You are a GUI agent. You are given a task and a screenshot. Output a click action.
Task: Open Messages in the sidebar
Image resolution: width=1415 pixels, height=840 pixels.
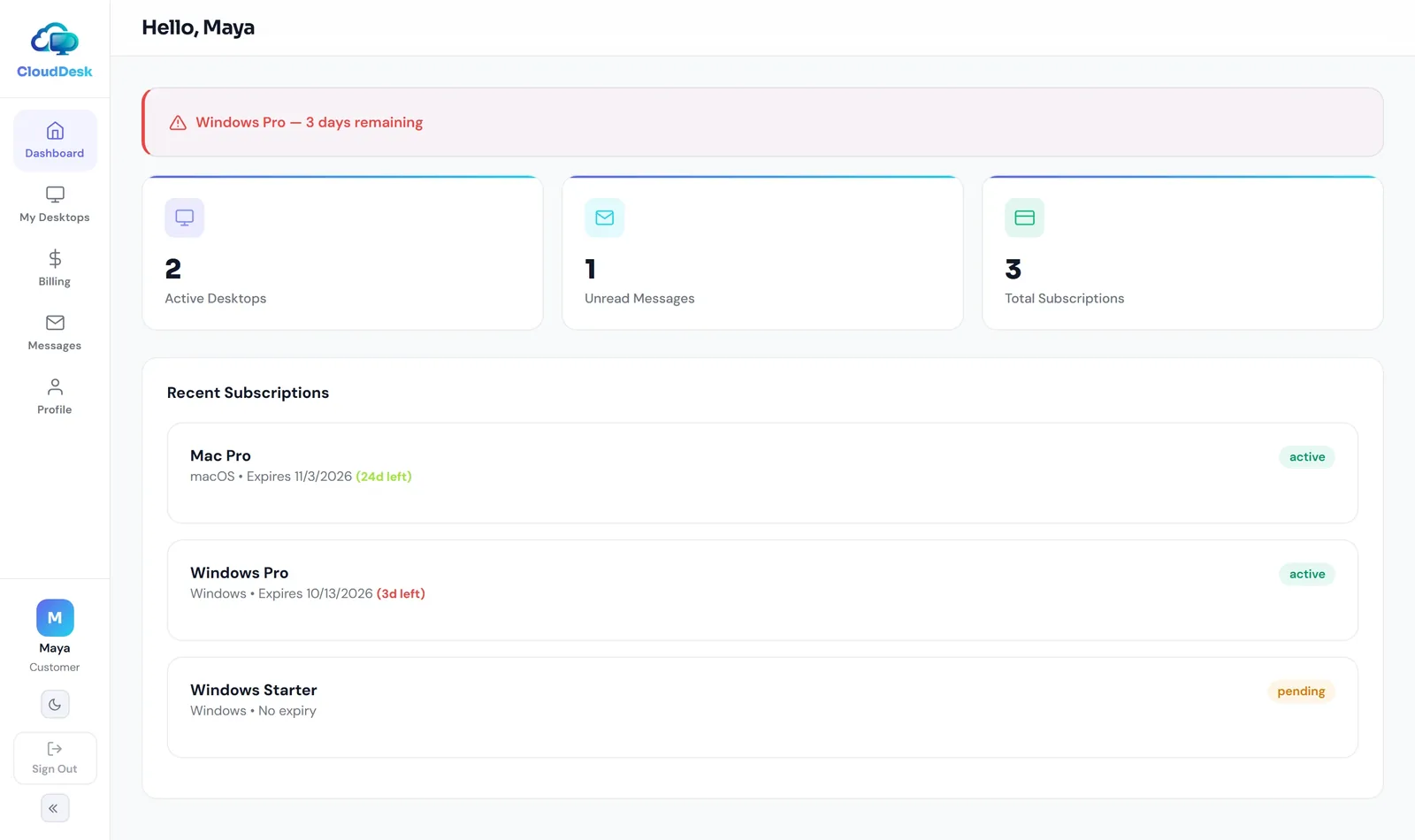point(55,333)
